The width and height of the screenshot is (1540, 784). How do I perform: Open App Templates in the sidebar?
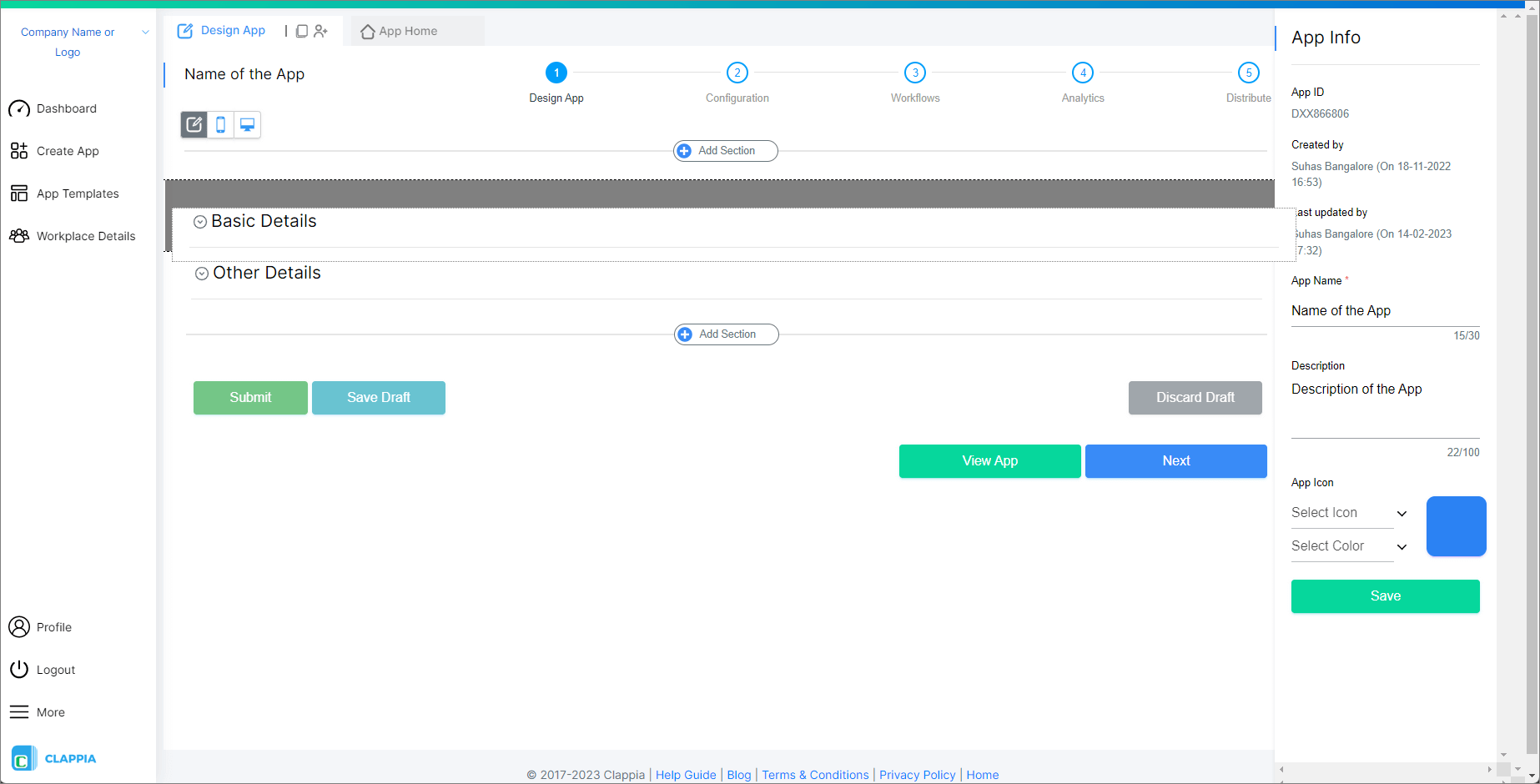click(77, 193)
